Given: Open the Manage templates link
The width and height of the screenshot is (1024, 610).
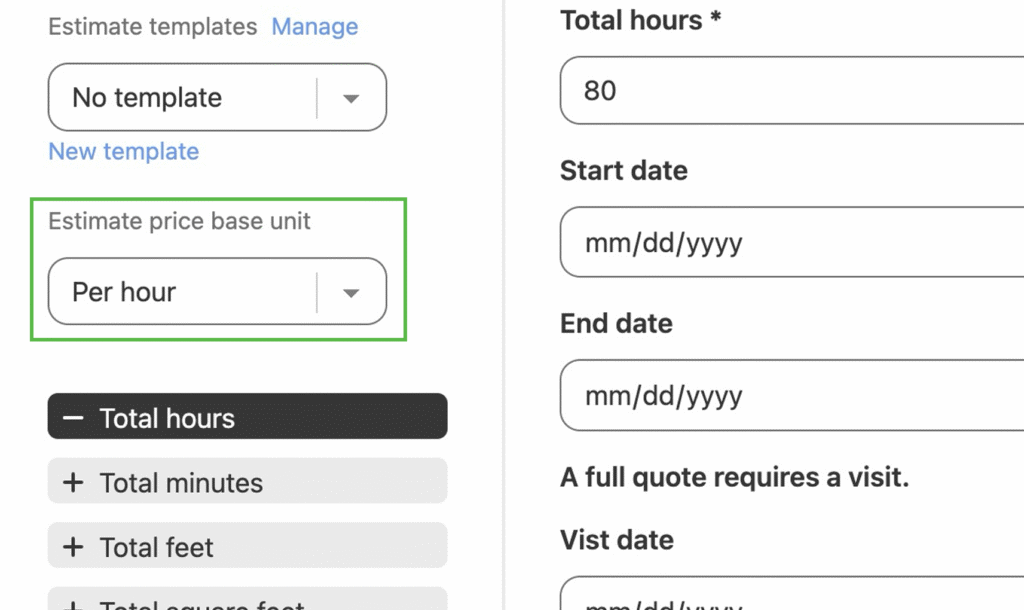Looking at the screenshot, I should tap(315, 27).
